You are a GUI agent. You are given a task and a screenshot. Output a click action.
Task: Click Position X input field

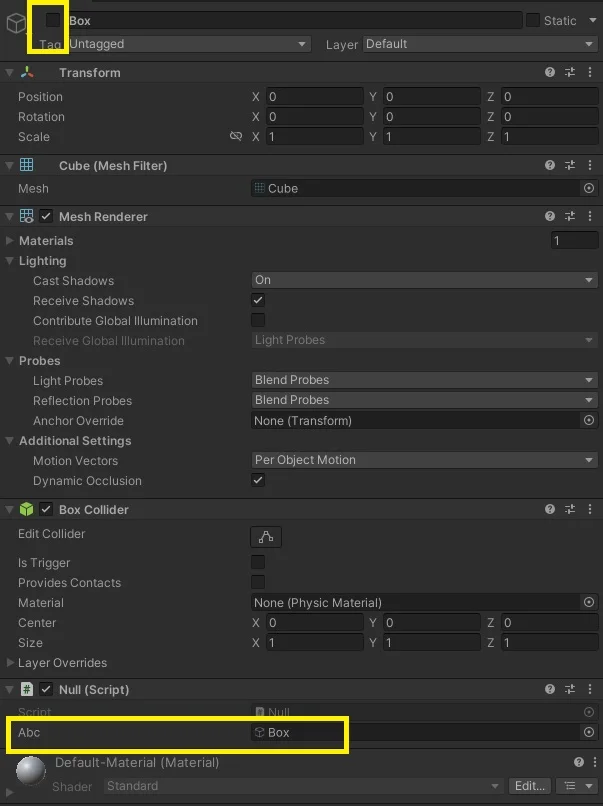coord(315,97)
